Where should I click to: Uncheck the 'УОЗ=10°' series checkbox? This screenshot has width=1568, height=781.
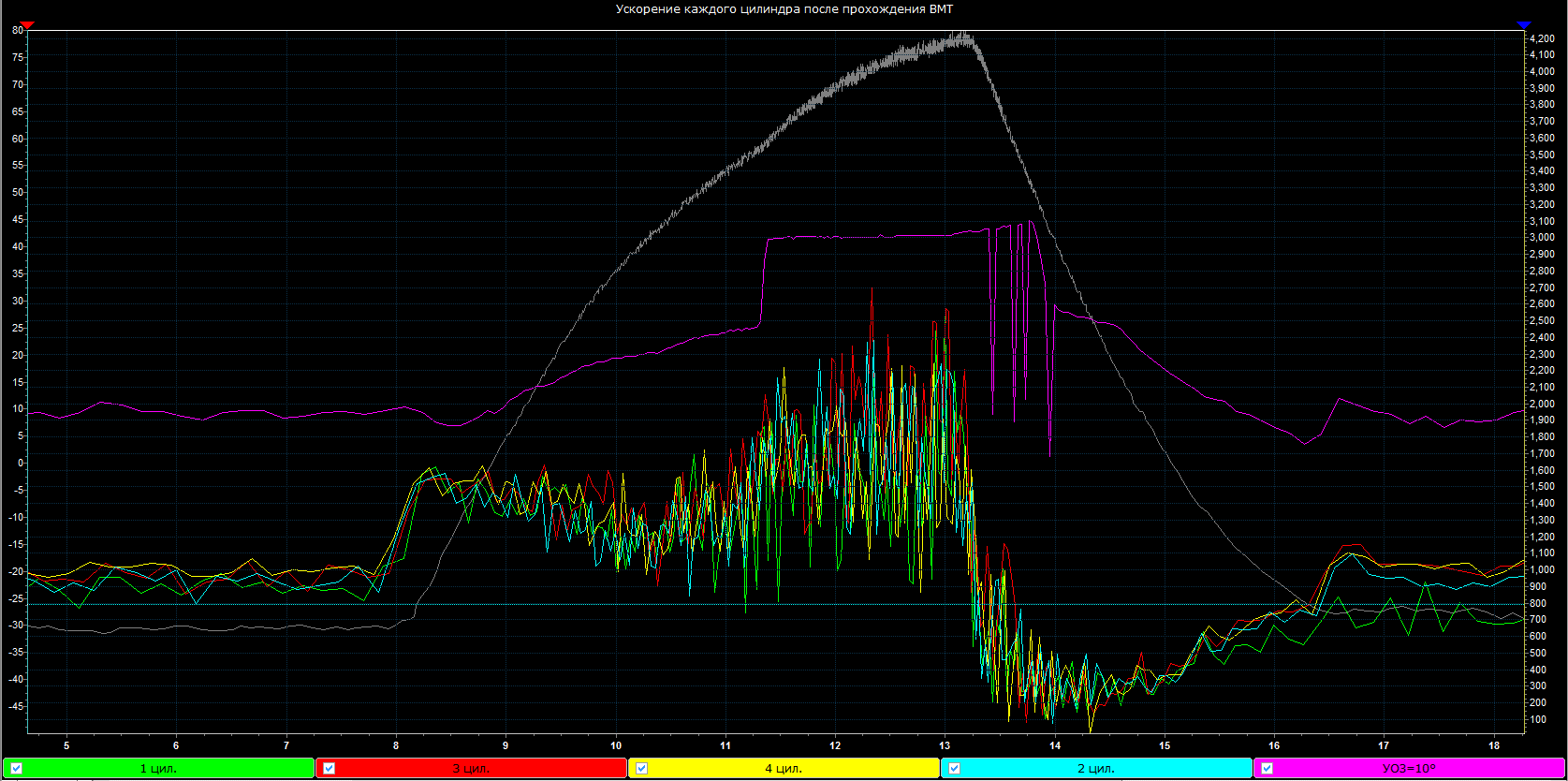point(1267,768)
